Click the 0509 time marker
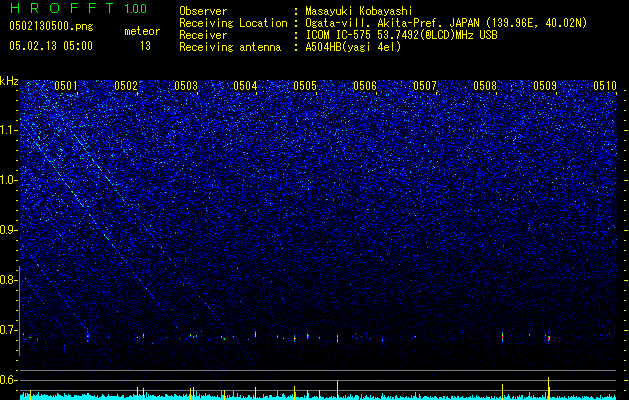The height and width of the screenshot is (400, 629). pos(545,86)
